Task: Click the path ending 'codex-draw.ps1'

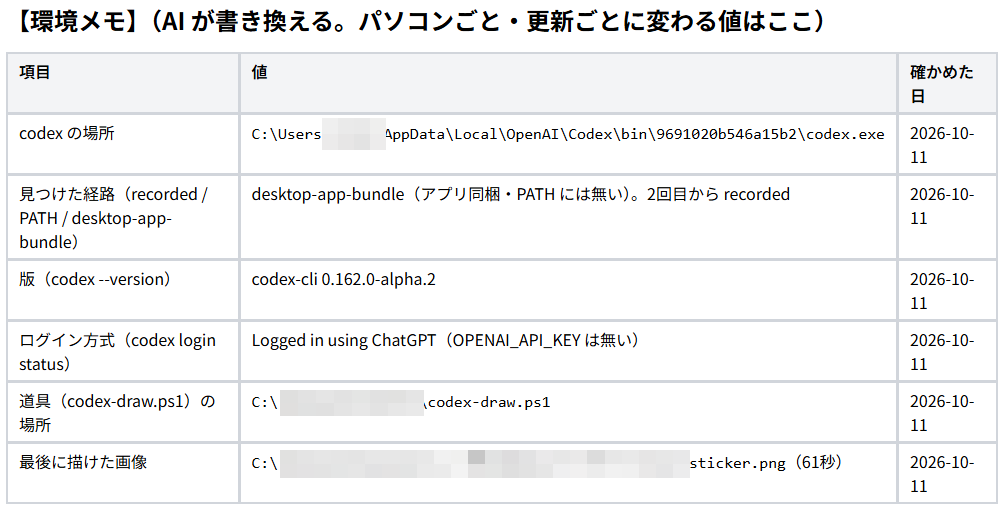Action: coord(401,402)
